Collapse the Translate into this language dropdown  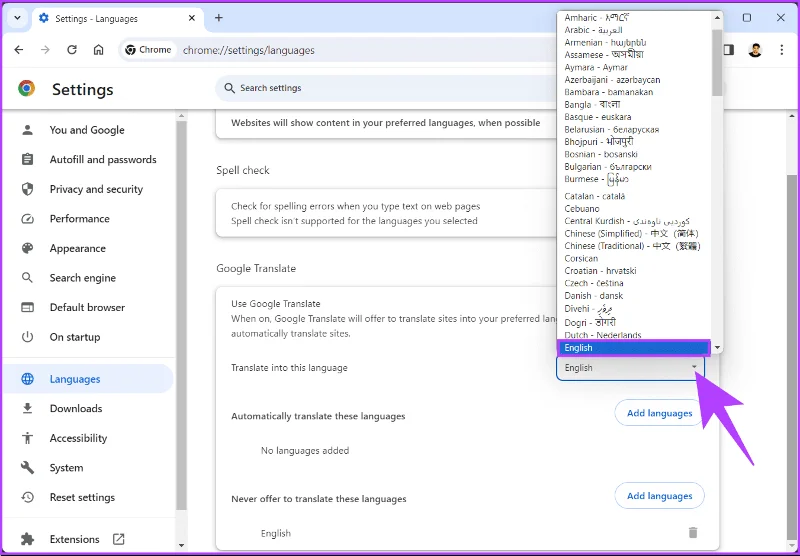(631, 368)
